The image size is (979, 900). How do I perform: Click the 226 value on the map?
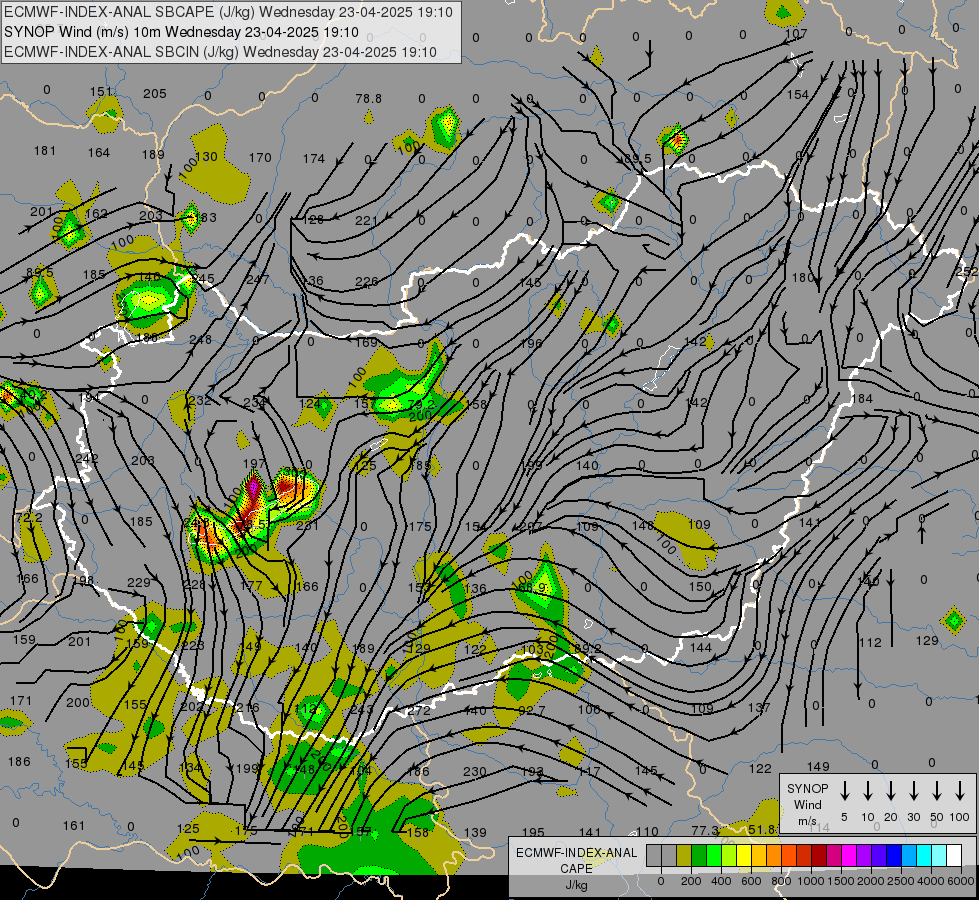point(367,282)
